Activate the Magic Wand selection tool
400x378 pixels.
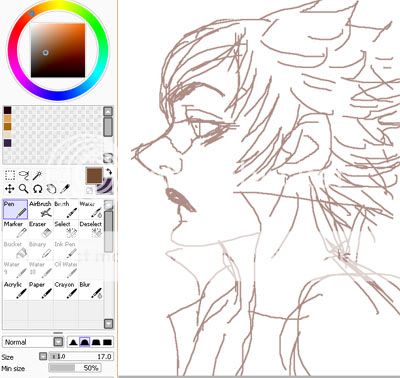pyautogui.click(x=37, y=175)
